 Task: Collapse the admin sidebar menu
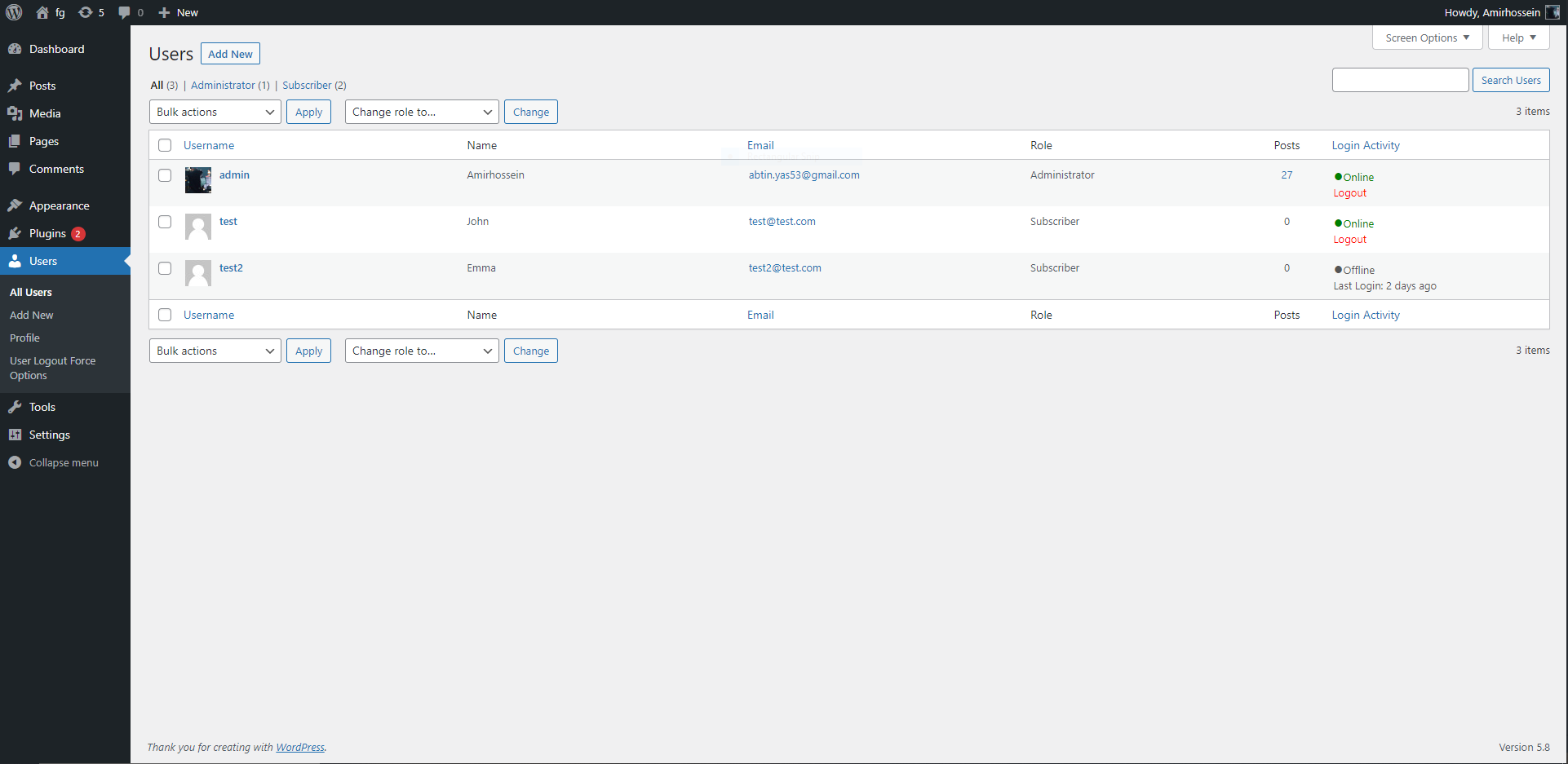point(61,462)
